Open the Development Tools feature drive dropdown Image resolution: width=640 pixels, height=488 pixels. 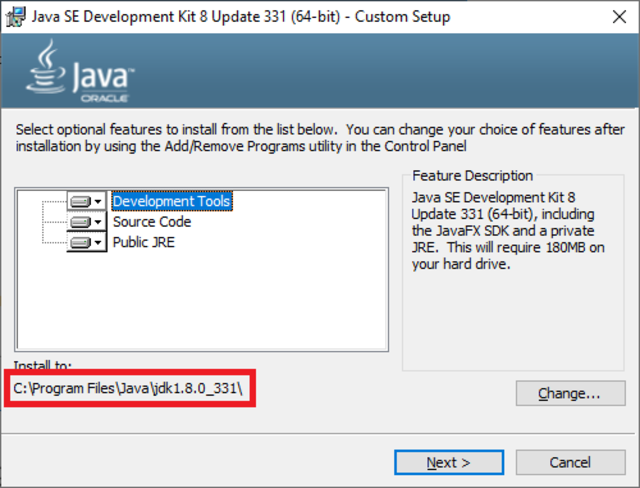click(86, 201)
